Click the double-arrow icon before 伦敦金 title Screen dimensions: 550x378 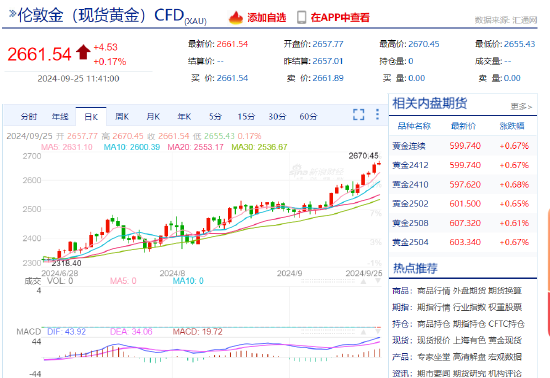tap(12, 14)
